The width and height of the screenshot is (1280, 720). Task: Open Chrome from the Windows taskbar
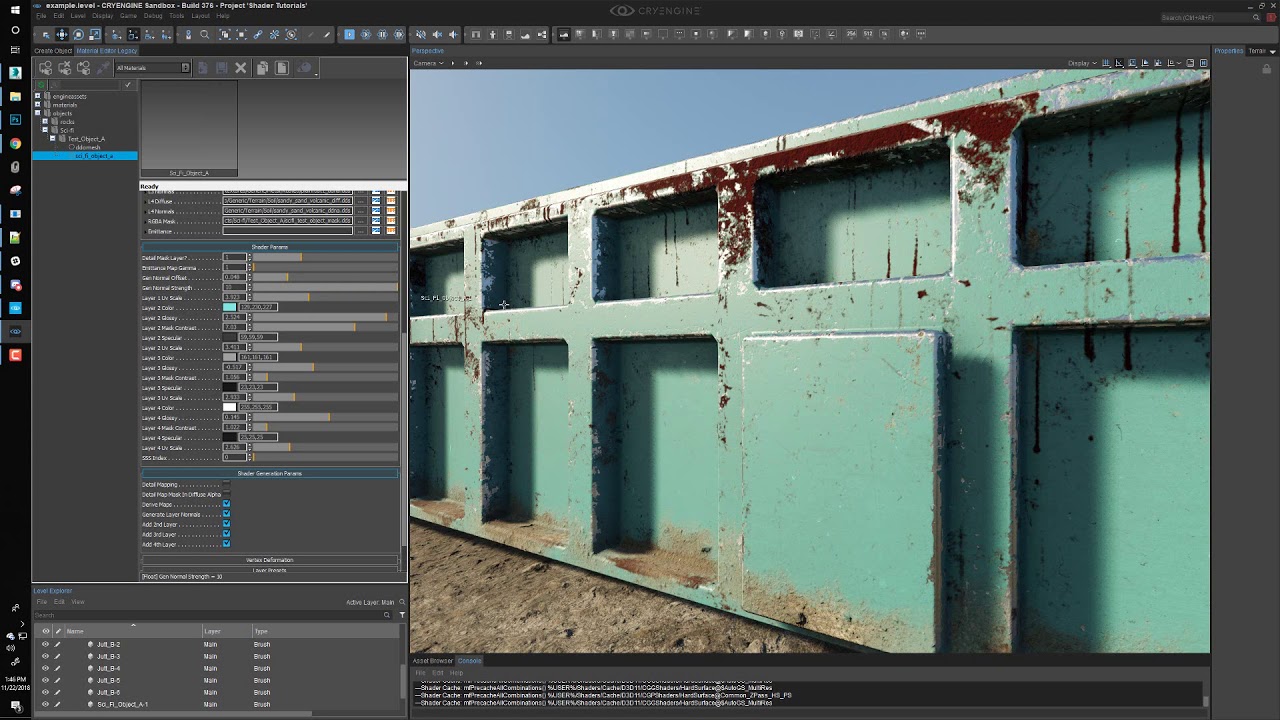15,143
